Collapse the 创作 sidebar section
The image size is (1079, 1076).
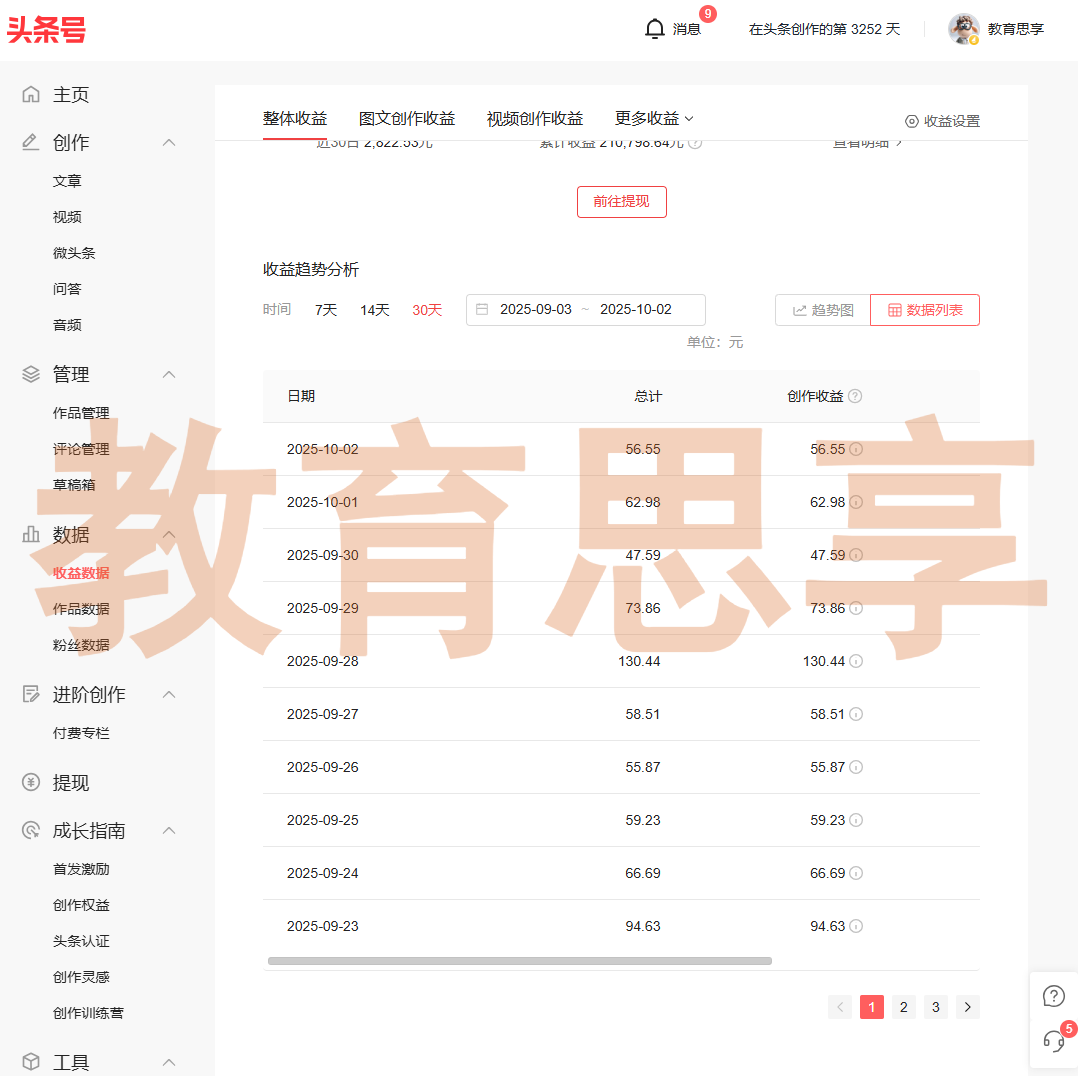coord(169,143)
